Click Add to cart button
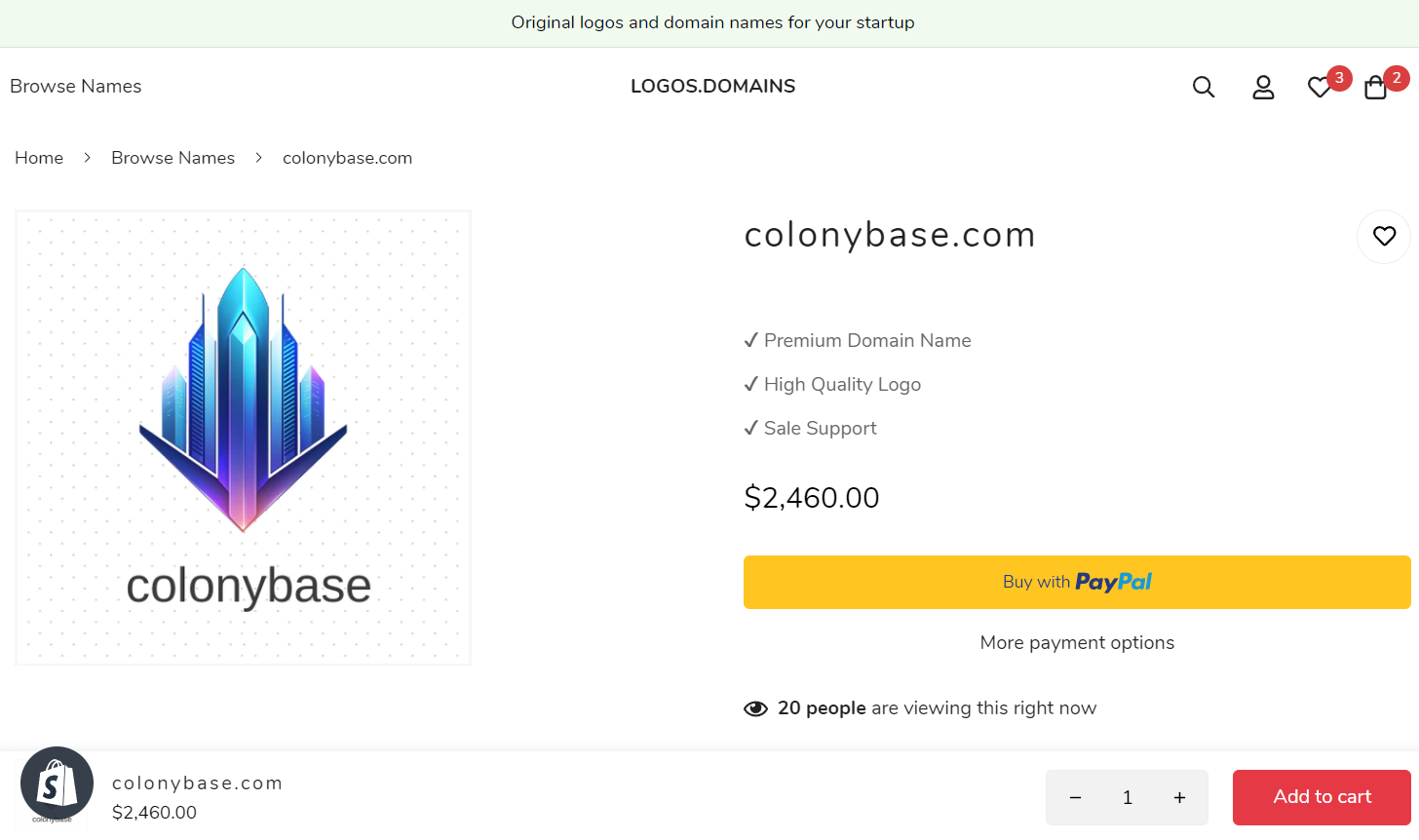The image size is (1419, 840). 1322,797
